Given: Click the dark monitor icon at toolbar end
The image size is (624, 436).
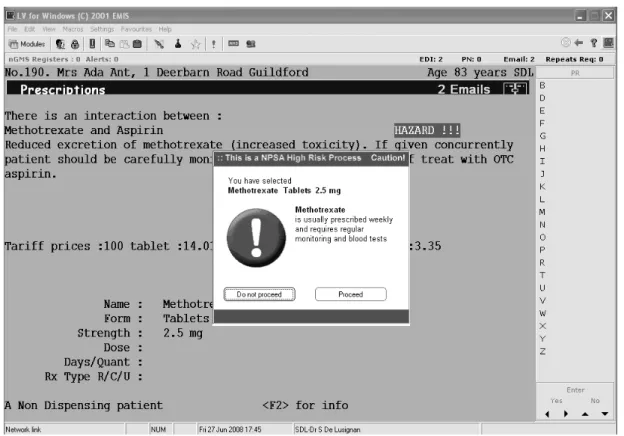Looking at the screenshot, I should (608, 43).
